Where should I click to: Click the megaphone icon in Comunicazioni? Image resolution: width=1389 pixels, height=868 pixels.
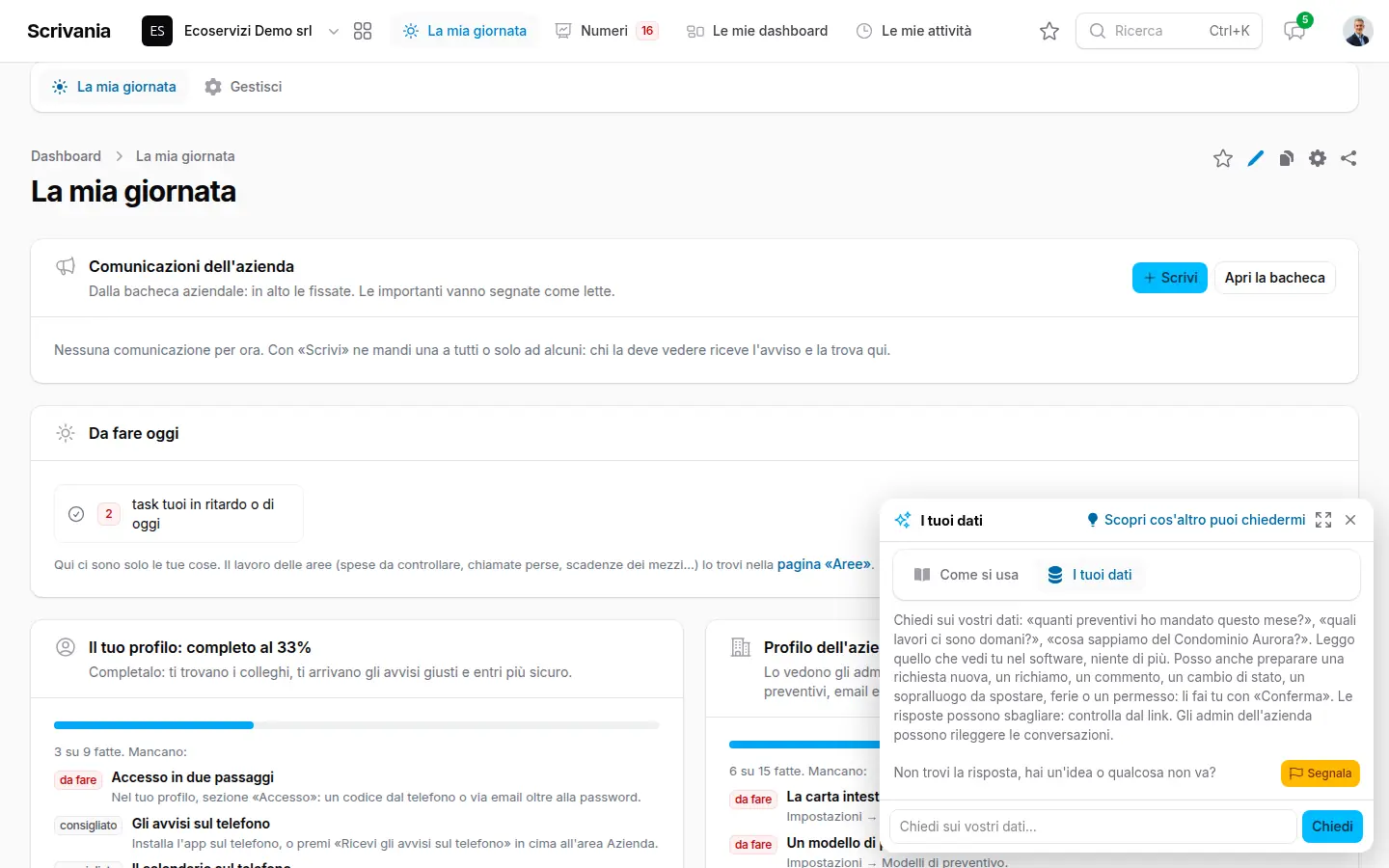(x=66, y=266)
